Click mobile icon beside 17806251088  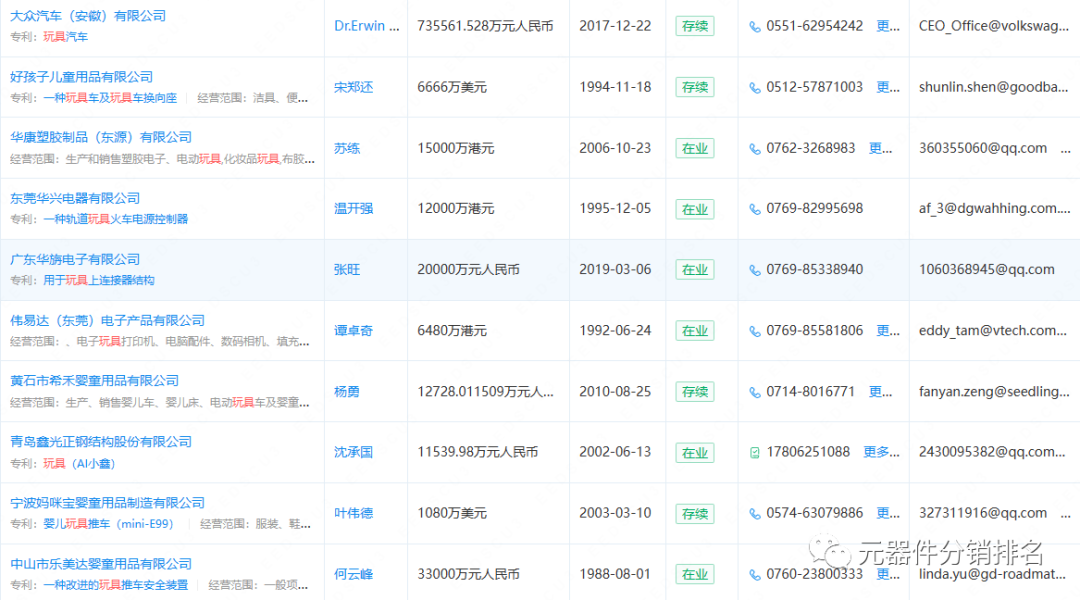(x=755, y=453)
